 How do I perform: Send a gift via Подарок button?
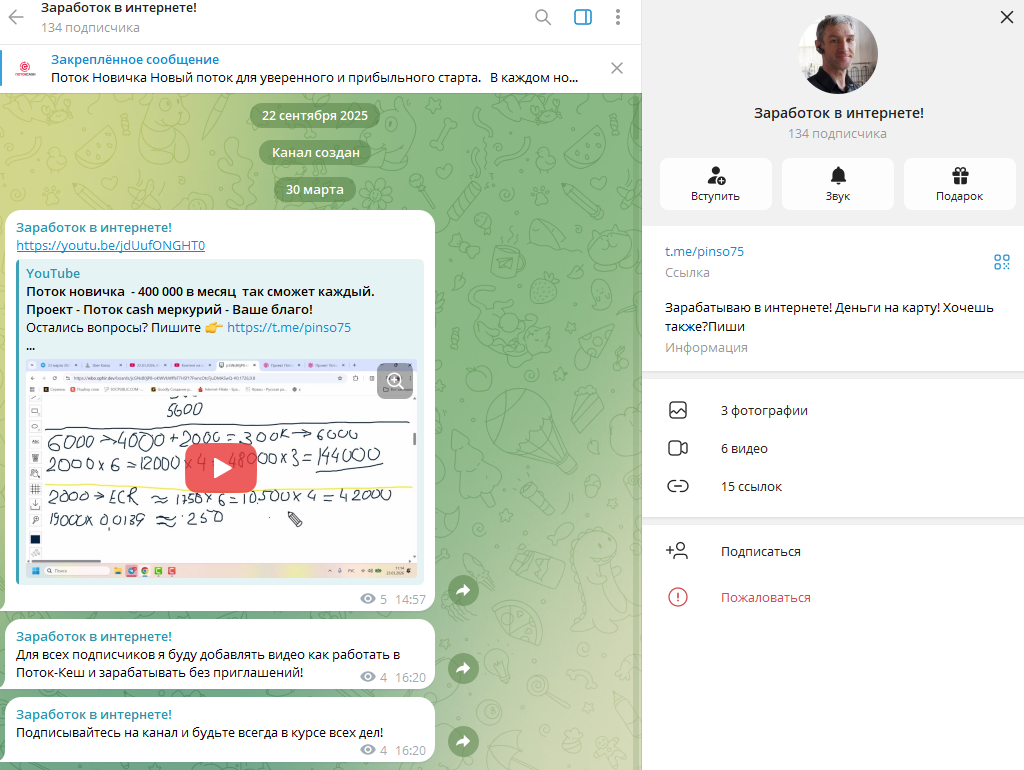tap(959, 184)
